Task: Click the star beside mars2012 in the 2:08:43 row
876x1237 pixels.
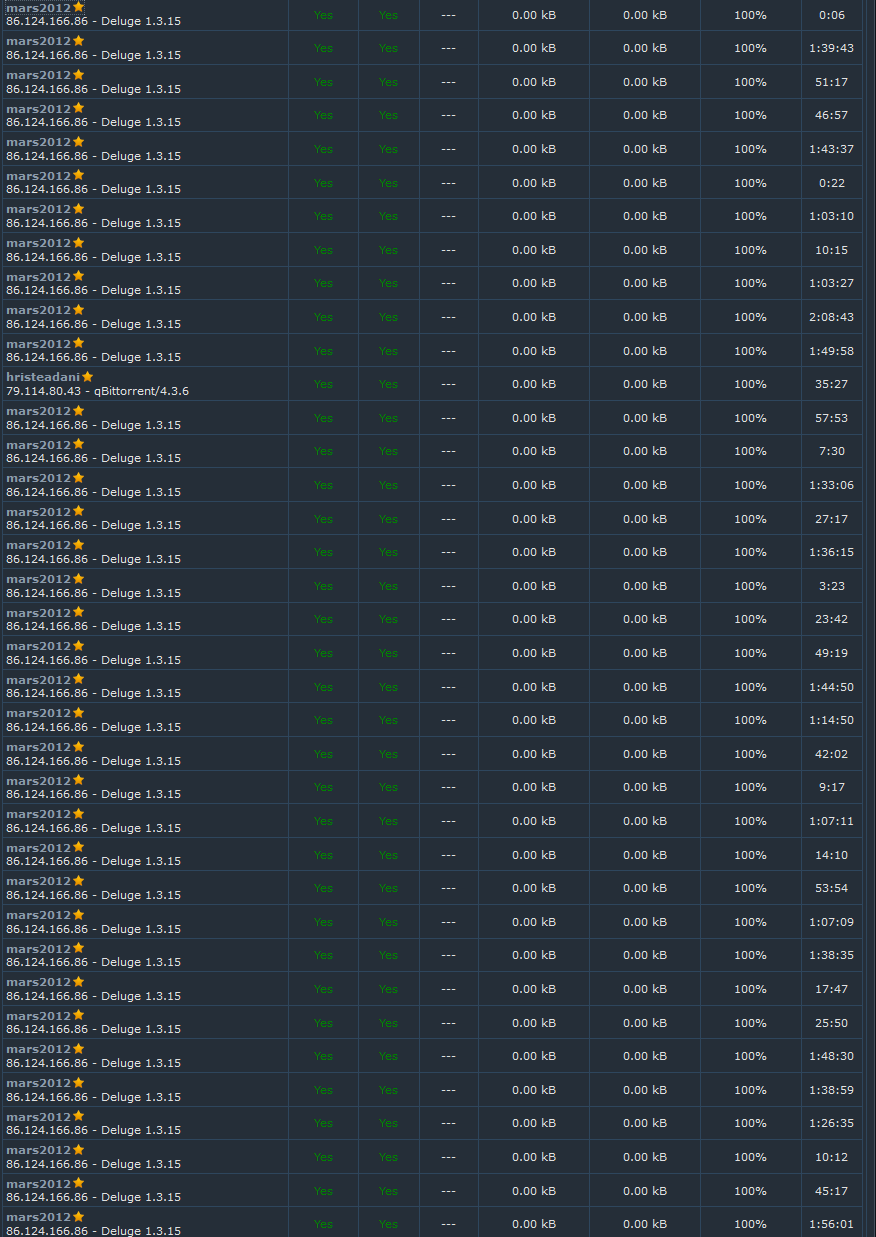Action: (x=78, y=310)
